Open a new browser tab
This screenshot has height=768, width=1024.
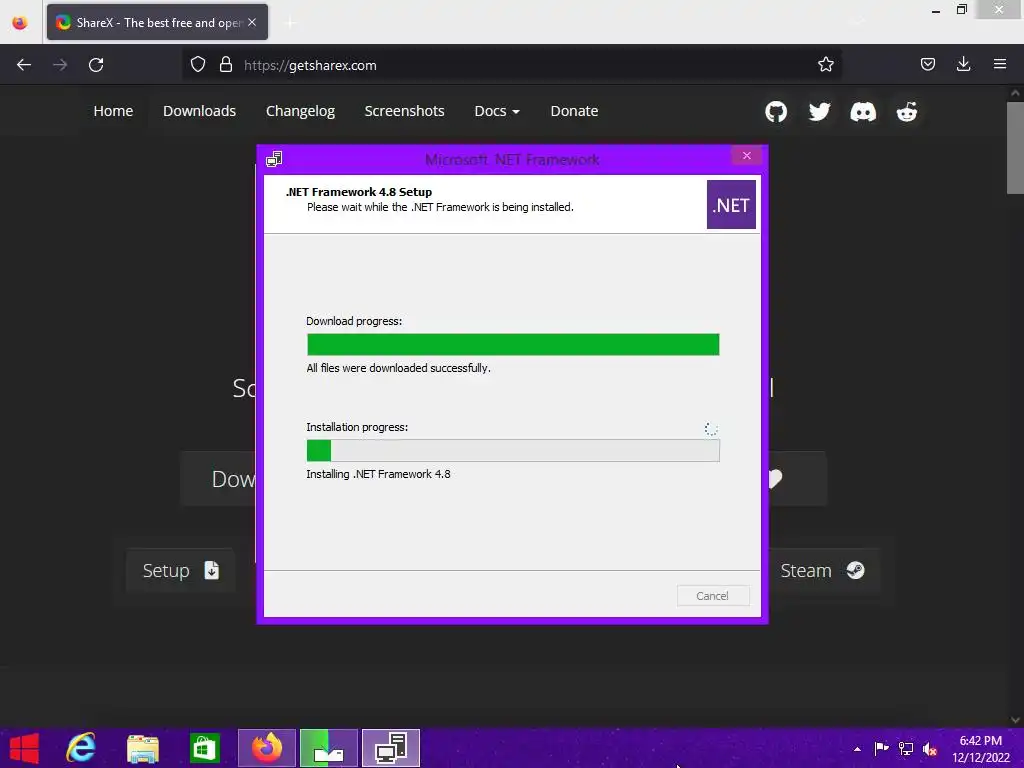pos(291,23)
